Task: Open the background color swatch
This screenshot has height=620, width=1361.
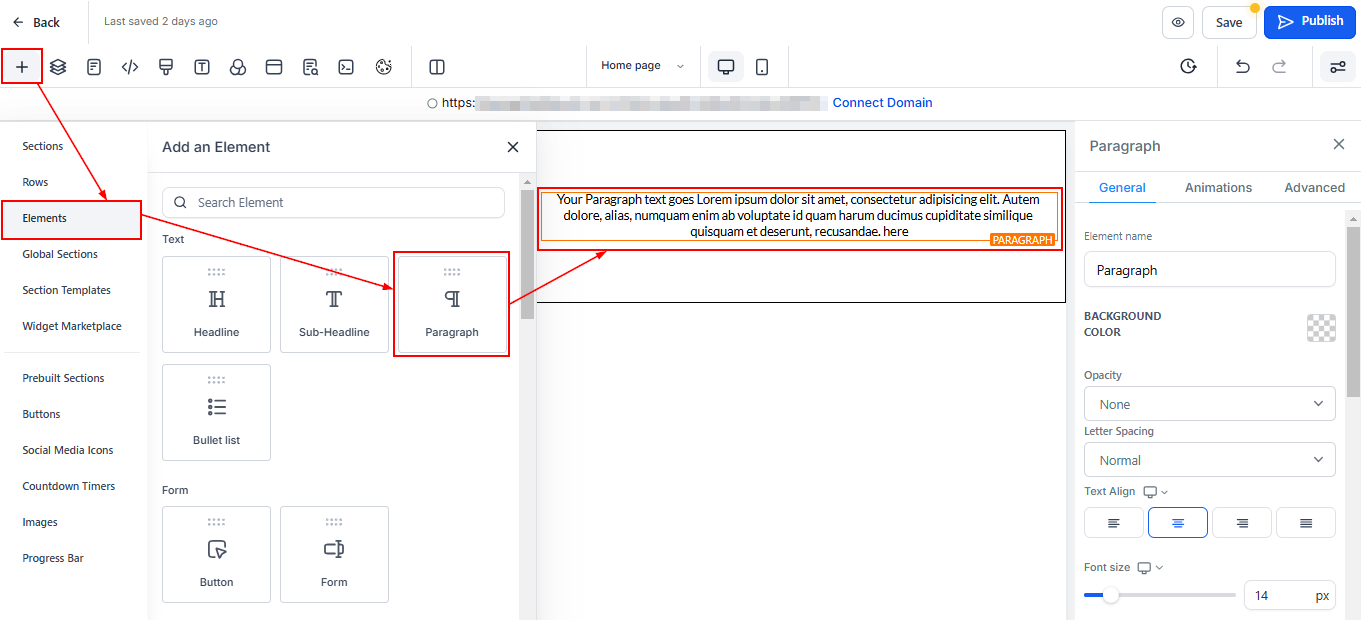Action: (x=1321, y=328)
